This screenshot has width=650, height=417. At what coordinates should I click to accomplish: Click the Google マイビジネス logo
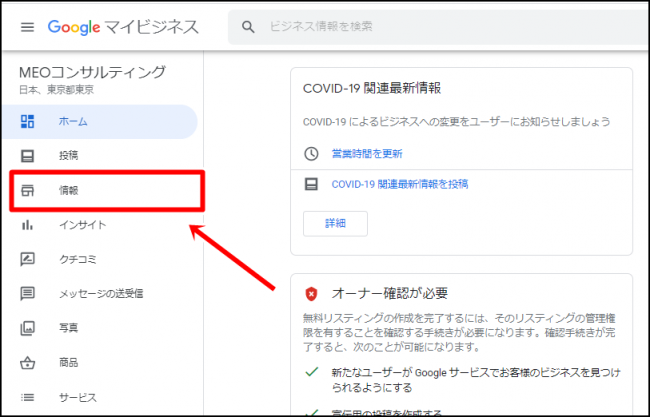click(123, 27)
